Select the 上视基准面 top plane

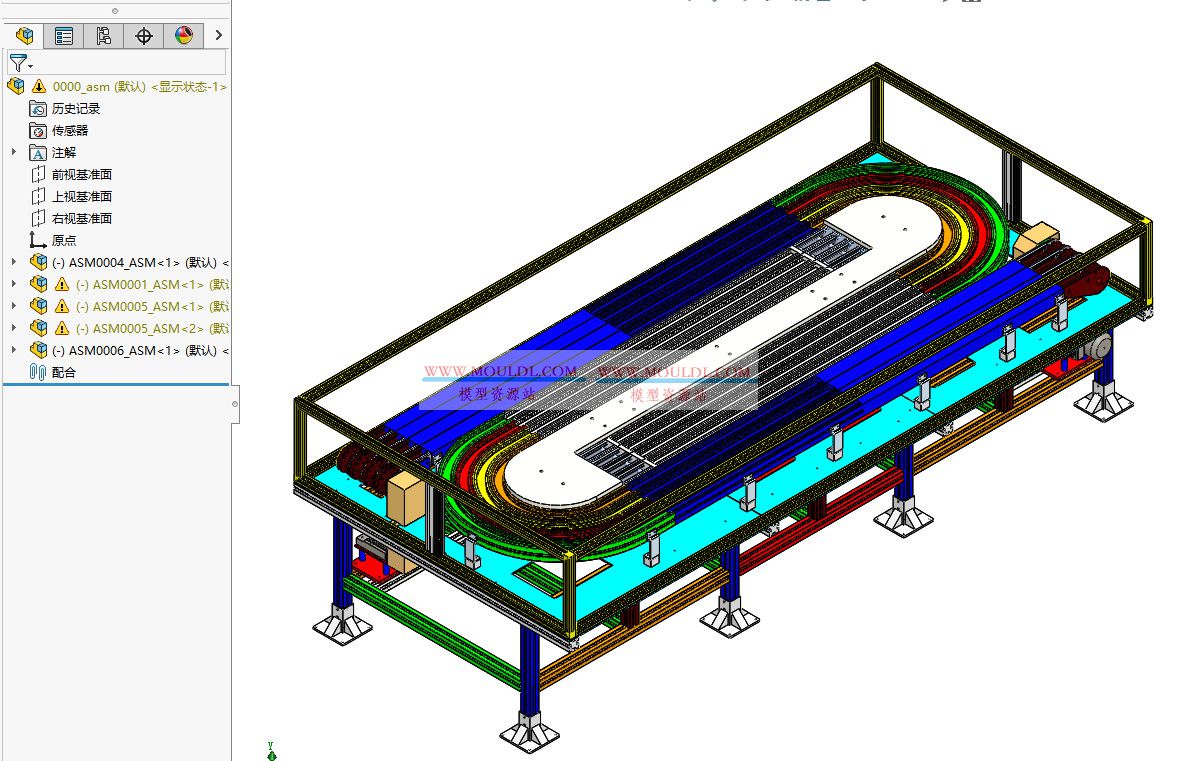(x=81, y=197)
